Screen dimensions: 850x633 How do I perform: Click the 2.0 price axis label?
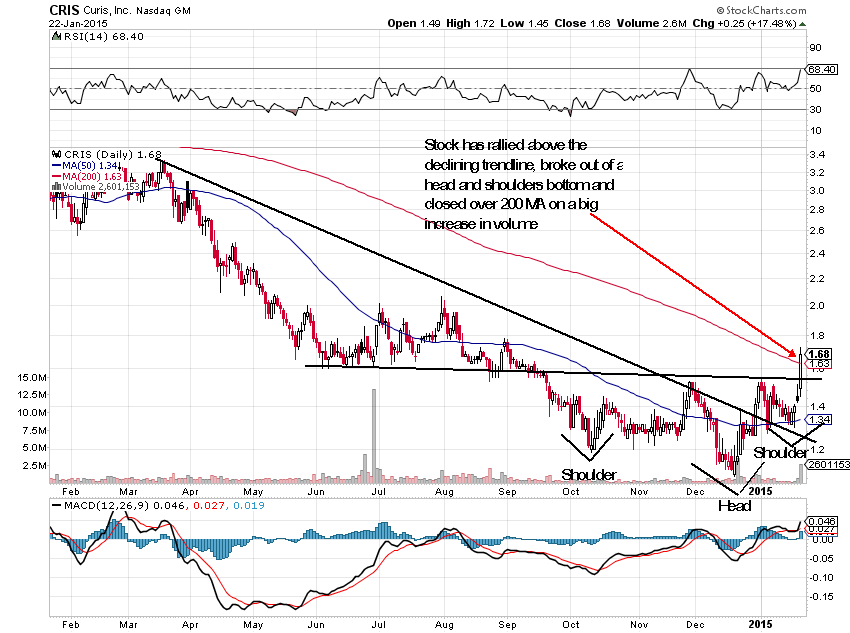(x=816, y=306)
